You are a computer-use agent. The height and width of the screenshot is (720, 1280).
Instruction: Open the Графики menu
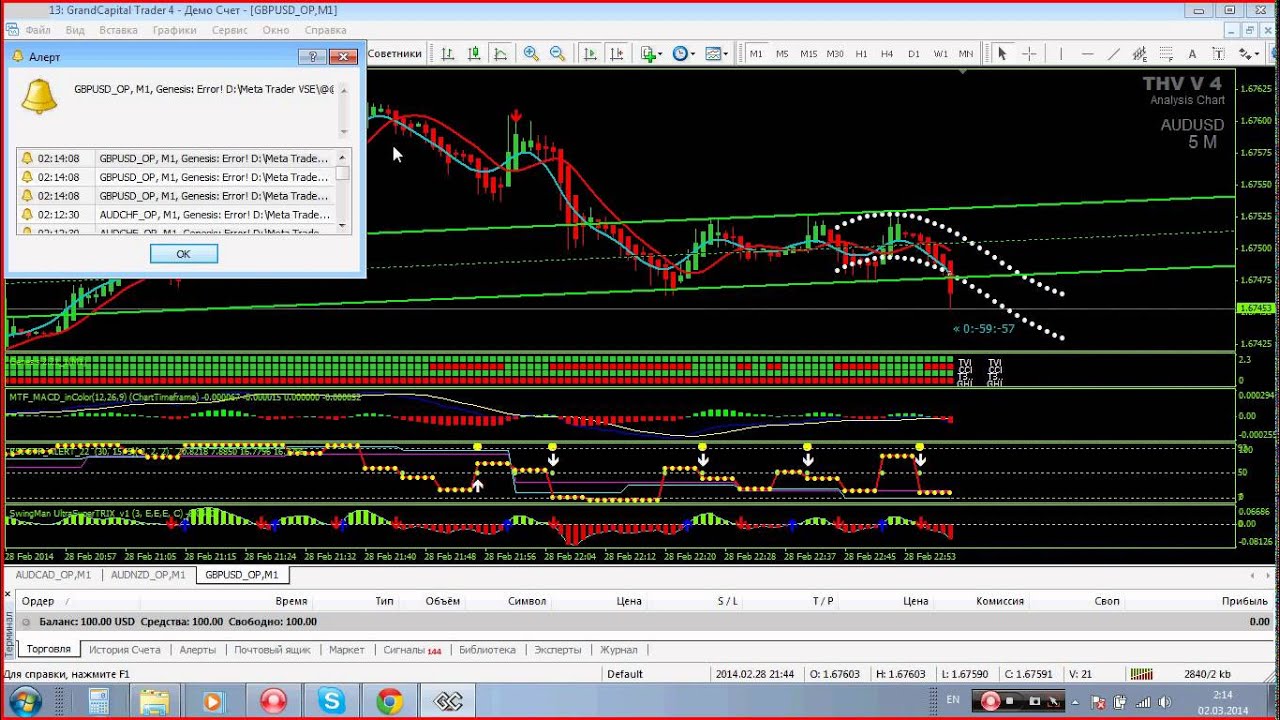point(174,30)
